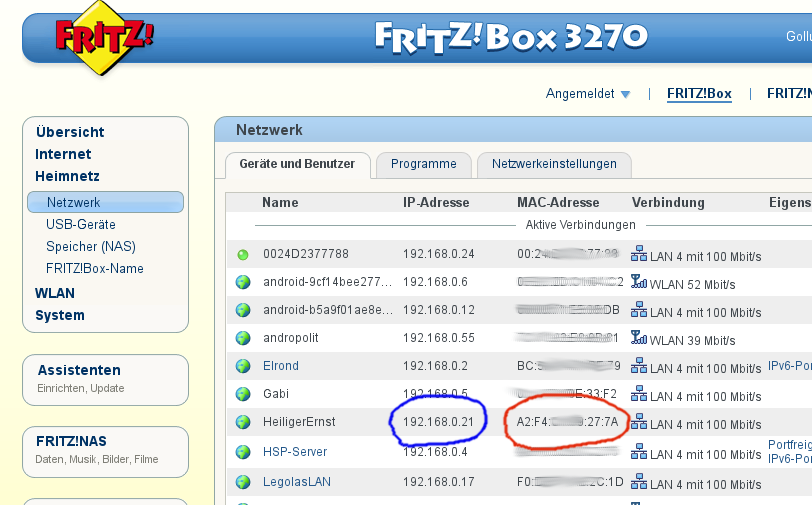Click globe icon beside Elrond
Image resolution: width=812 pixels, height=505 pixels.
pyautogui.click(x=242, y=366)
